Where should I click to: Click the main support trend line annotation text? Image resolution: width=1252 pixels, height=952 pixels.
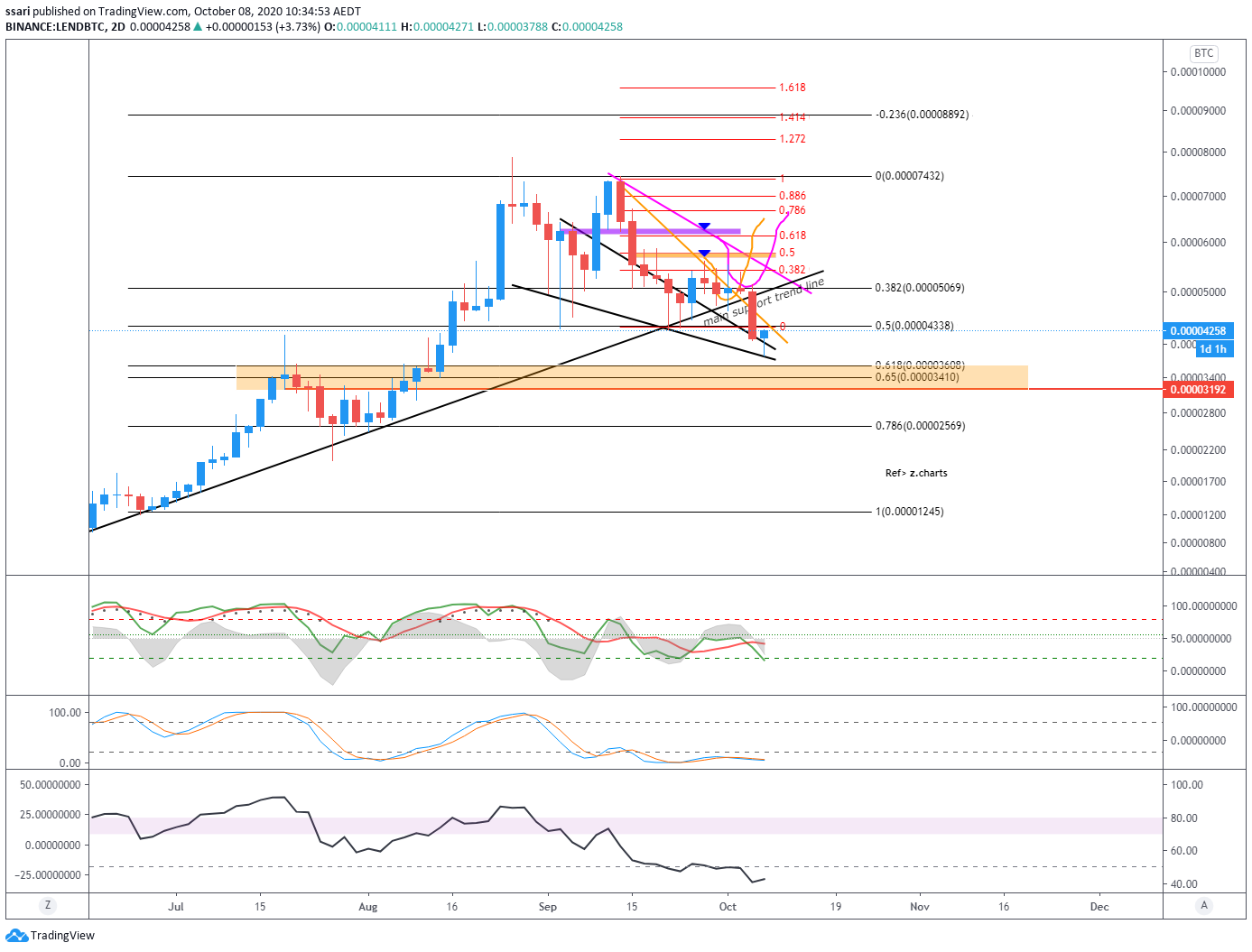point(764,302)
